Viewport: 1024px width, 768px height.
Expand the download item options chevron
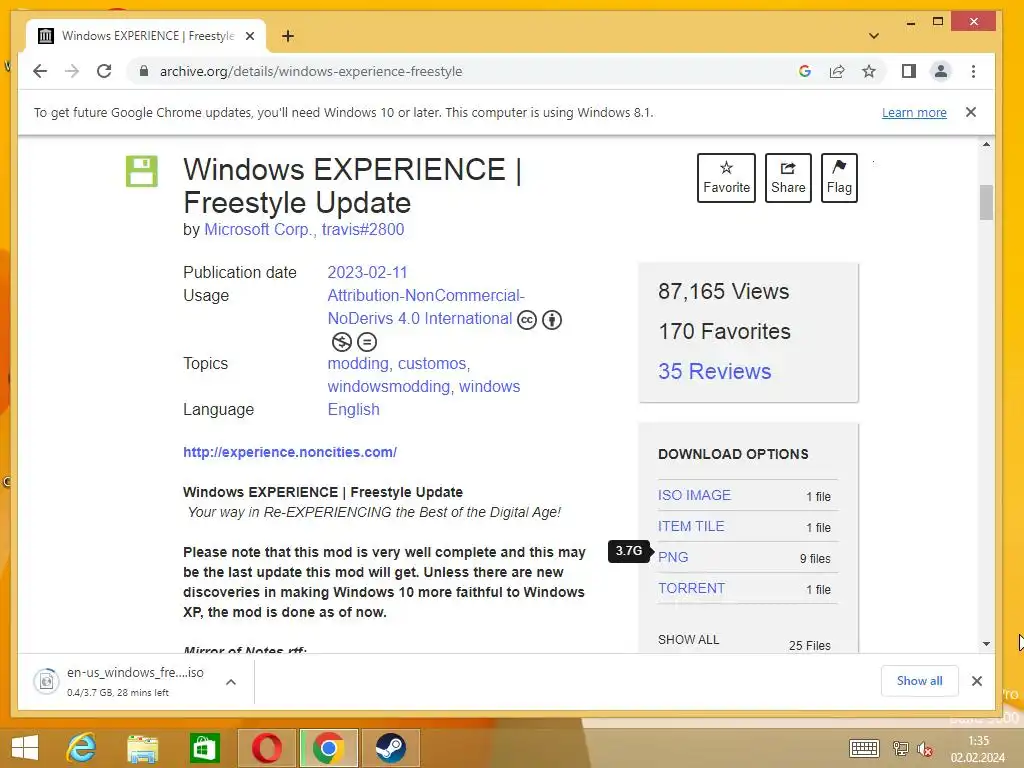[231, 682]
